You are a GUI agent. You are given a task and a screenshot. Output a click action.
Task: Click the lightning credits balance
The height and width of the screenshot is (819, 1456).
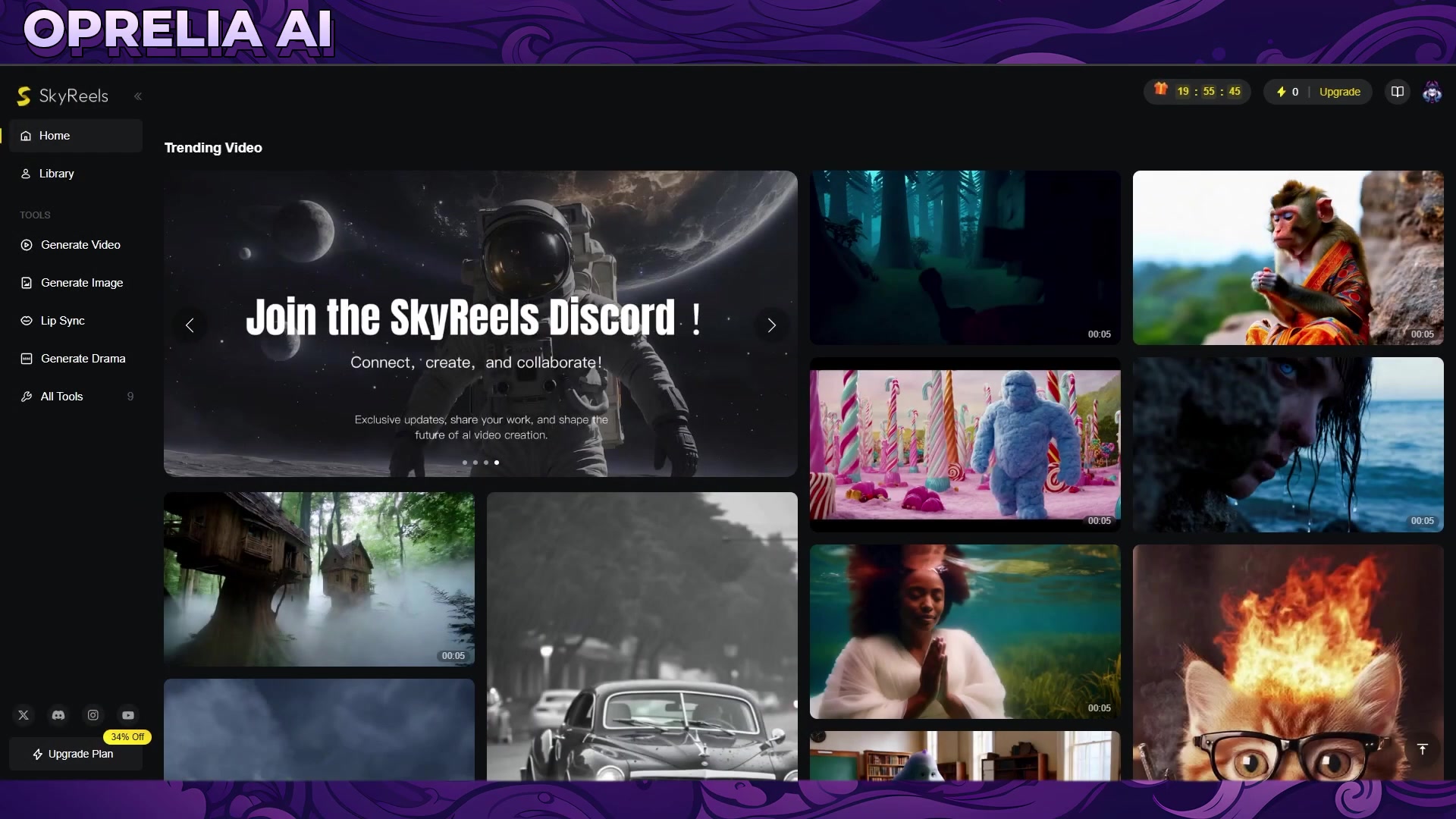[x=1288, y=92]
